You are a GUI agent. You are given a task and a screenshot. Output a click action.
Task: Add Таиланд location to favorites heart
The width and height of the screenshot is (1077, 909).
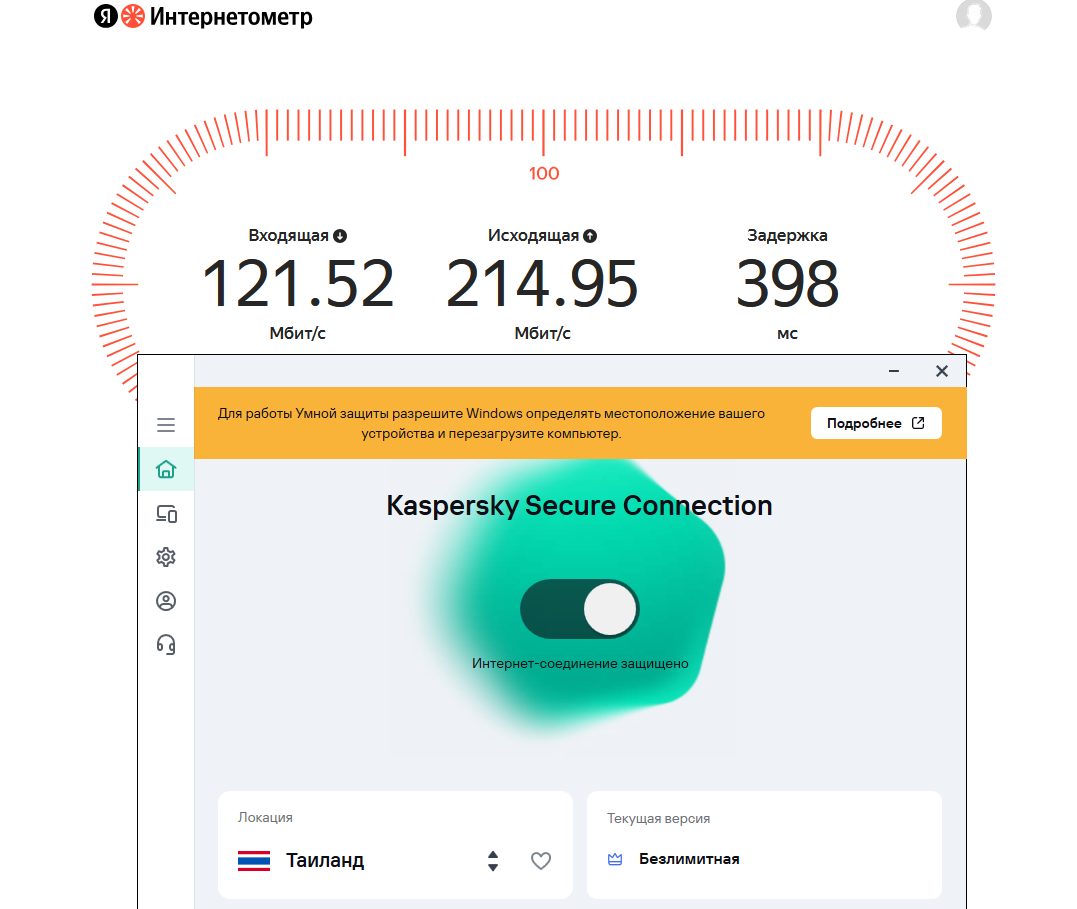pos(541,860)
